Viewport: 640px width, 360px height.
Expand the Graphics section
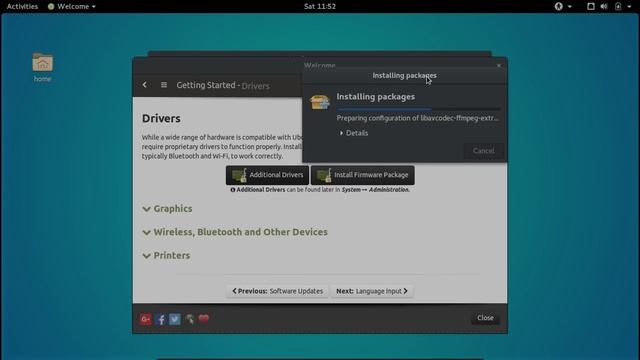pos(167,209)
